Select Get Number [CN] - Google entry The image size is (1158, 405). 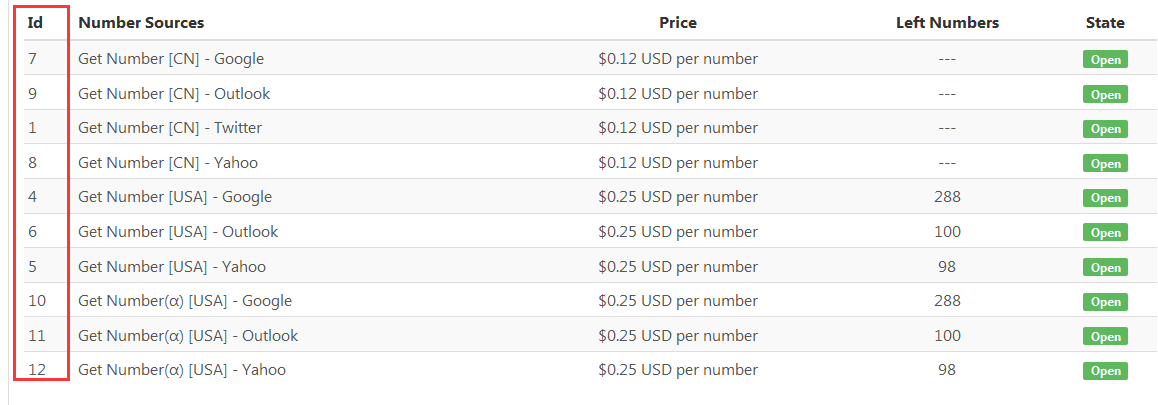(171, 59)
